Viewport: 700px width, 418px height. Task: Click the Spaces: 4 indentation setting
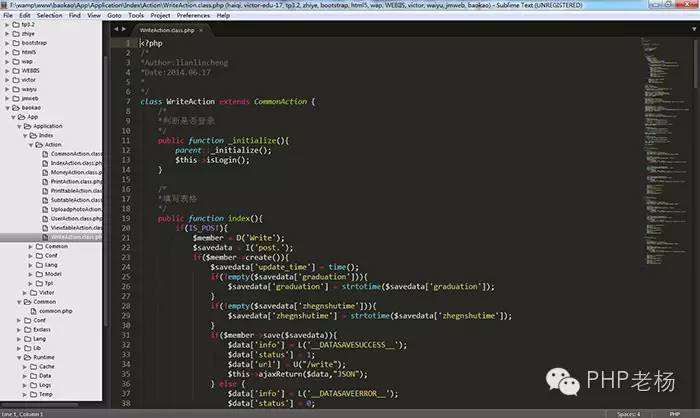point(629,414)
